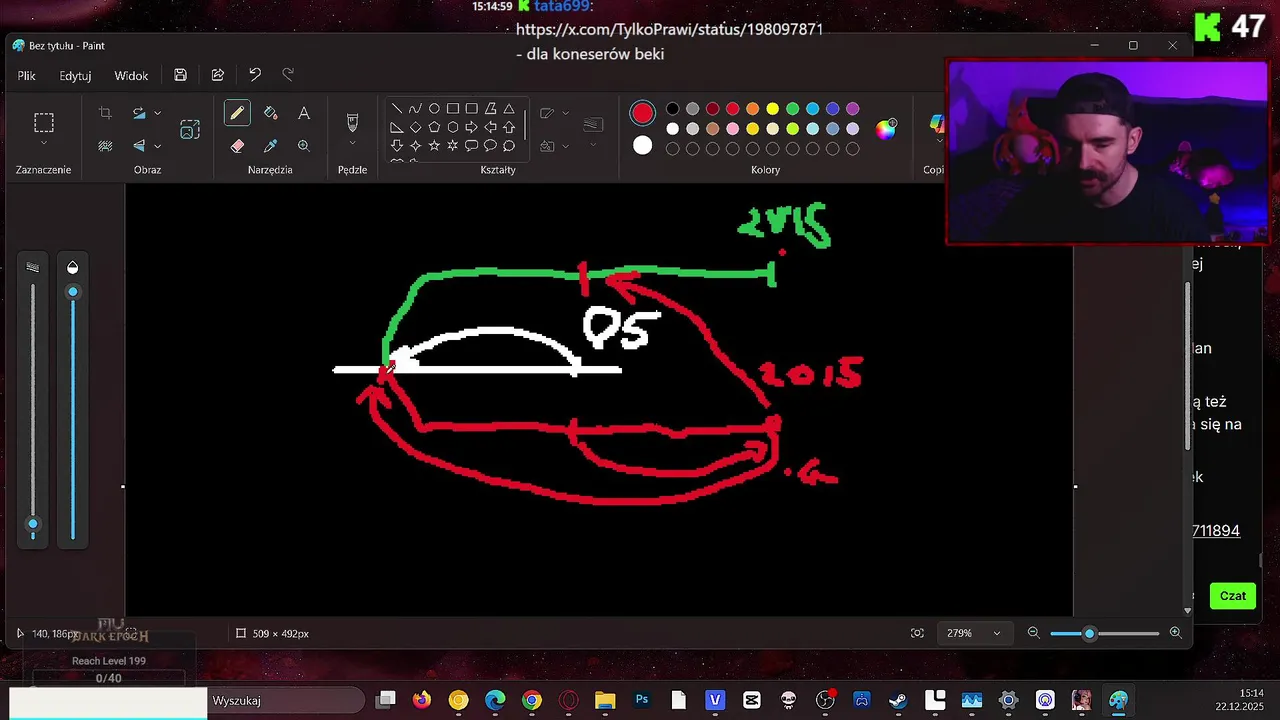This screenshot has width=1280, height=720.
Task: Select the rectangular Selection tool
Action: tap(44, 123)
